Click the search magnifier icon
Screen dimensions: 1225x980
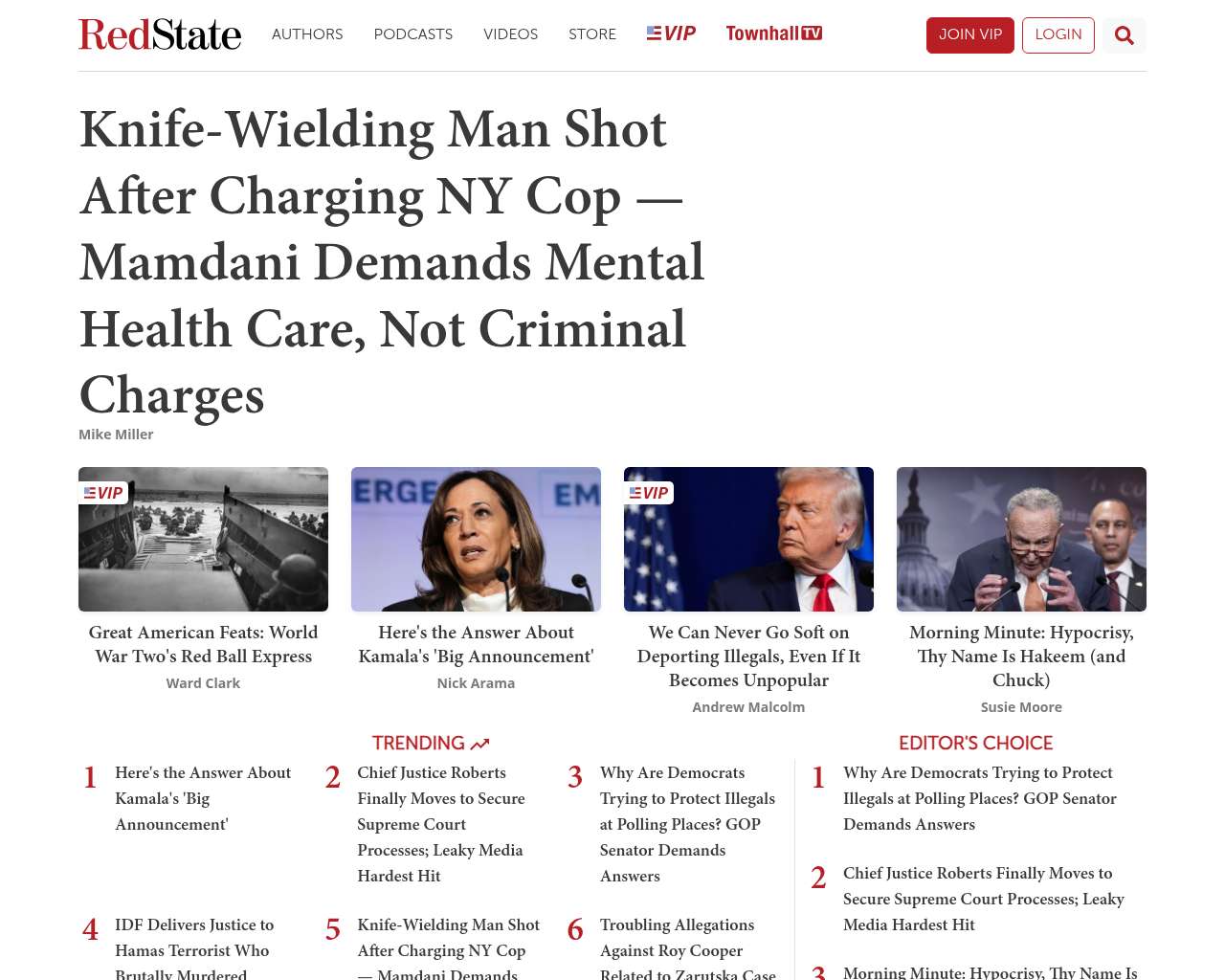[1124, 35]
